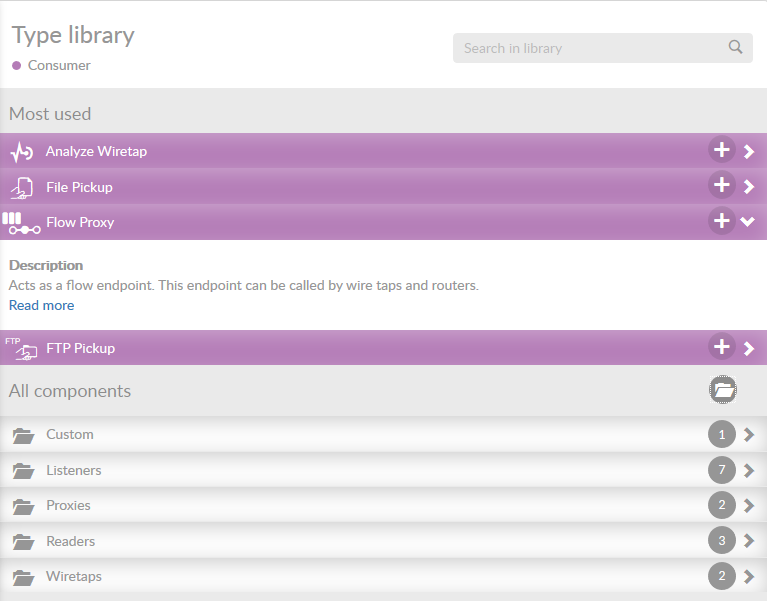Click the File Pickup icon
This screenshot has width=767, height=601.
22,187
